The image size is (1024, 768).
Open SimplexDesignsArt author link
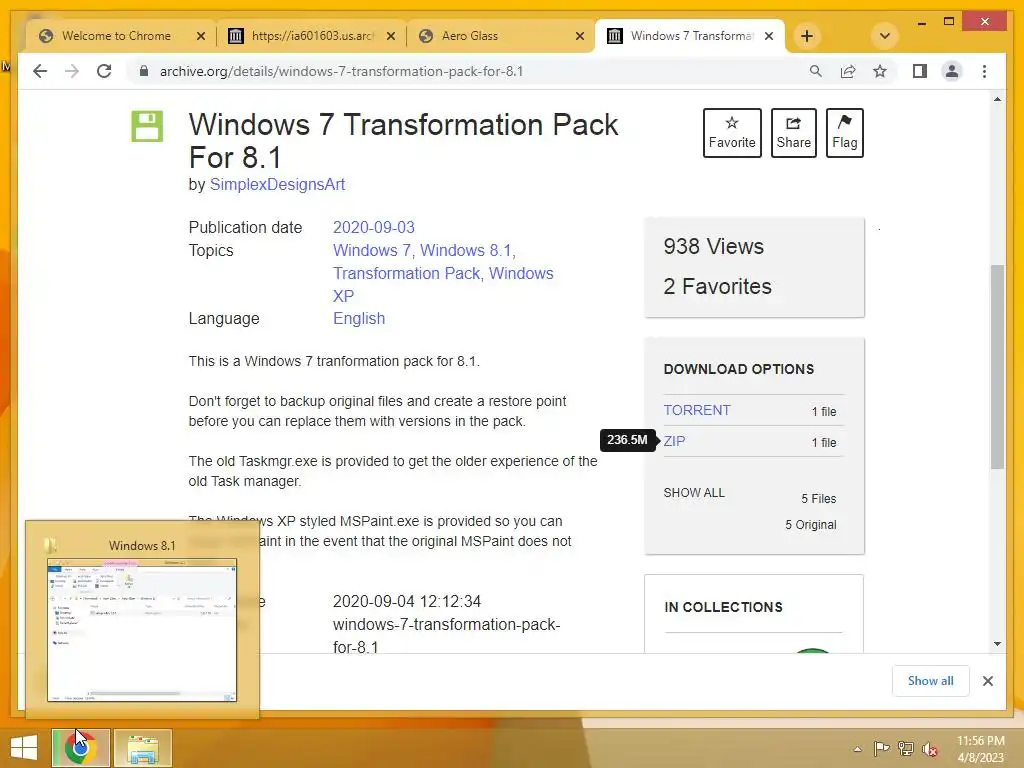point(277,185)
